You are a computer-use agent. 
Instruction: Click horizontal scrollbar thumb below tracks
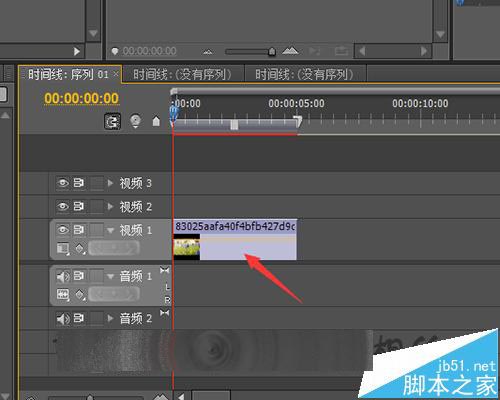pos(211,396)
